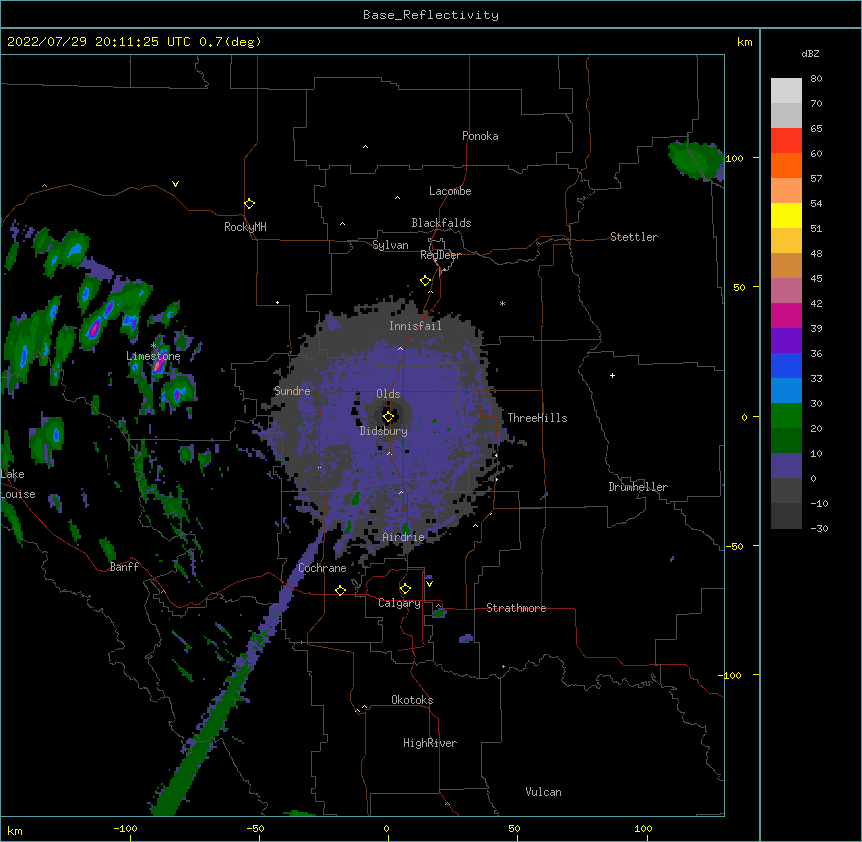Click the asterisk marker above Limestone
Viewport: 862px width, 842px height.
[x=154, y=346]
